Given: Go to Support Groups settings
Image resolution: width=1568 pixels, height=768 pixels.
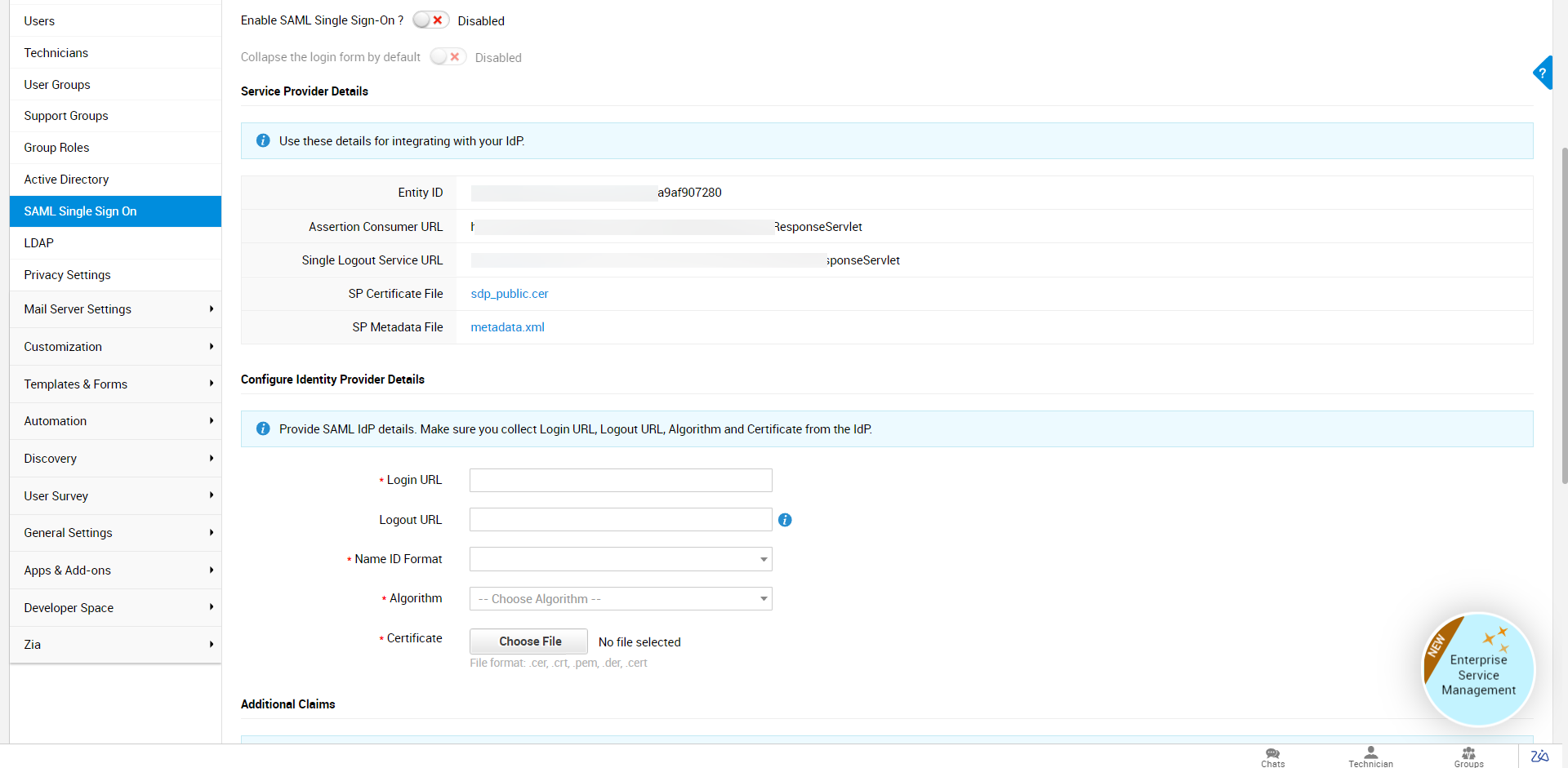Looking at the screenshot, I should click(x=115, y=116).
